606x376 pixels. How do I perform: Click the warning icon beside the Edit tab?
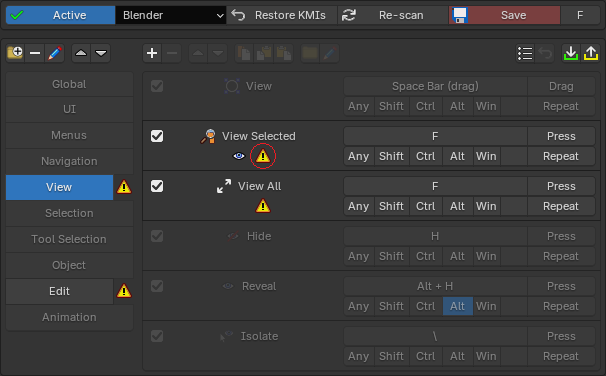[124, 291]
